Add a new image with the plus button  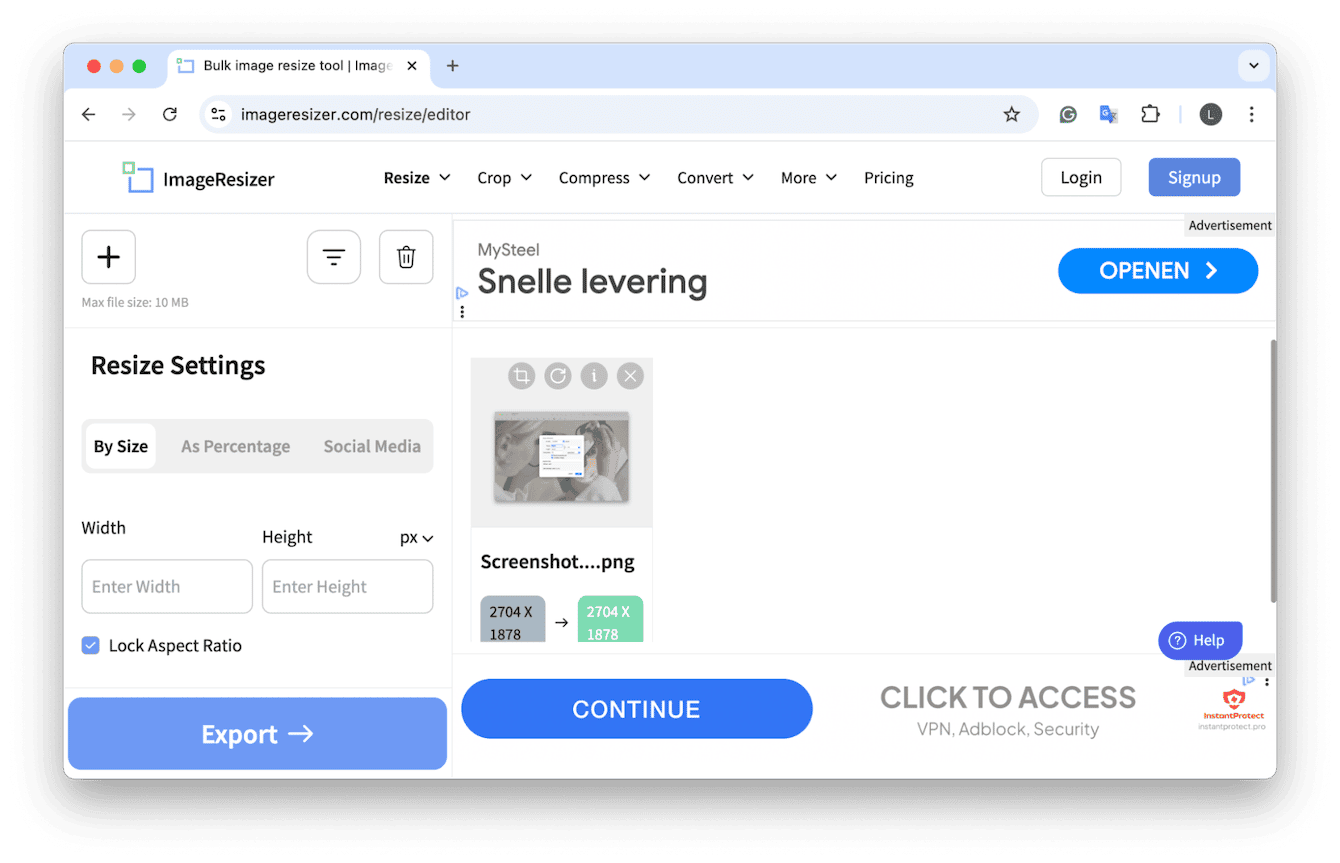coord(108,256)
